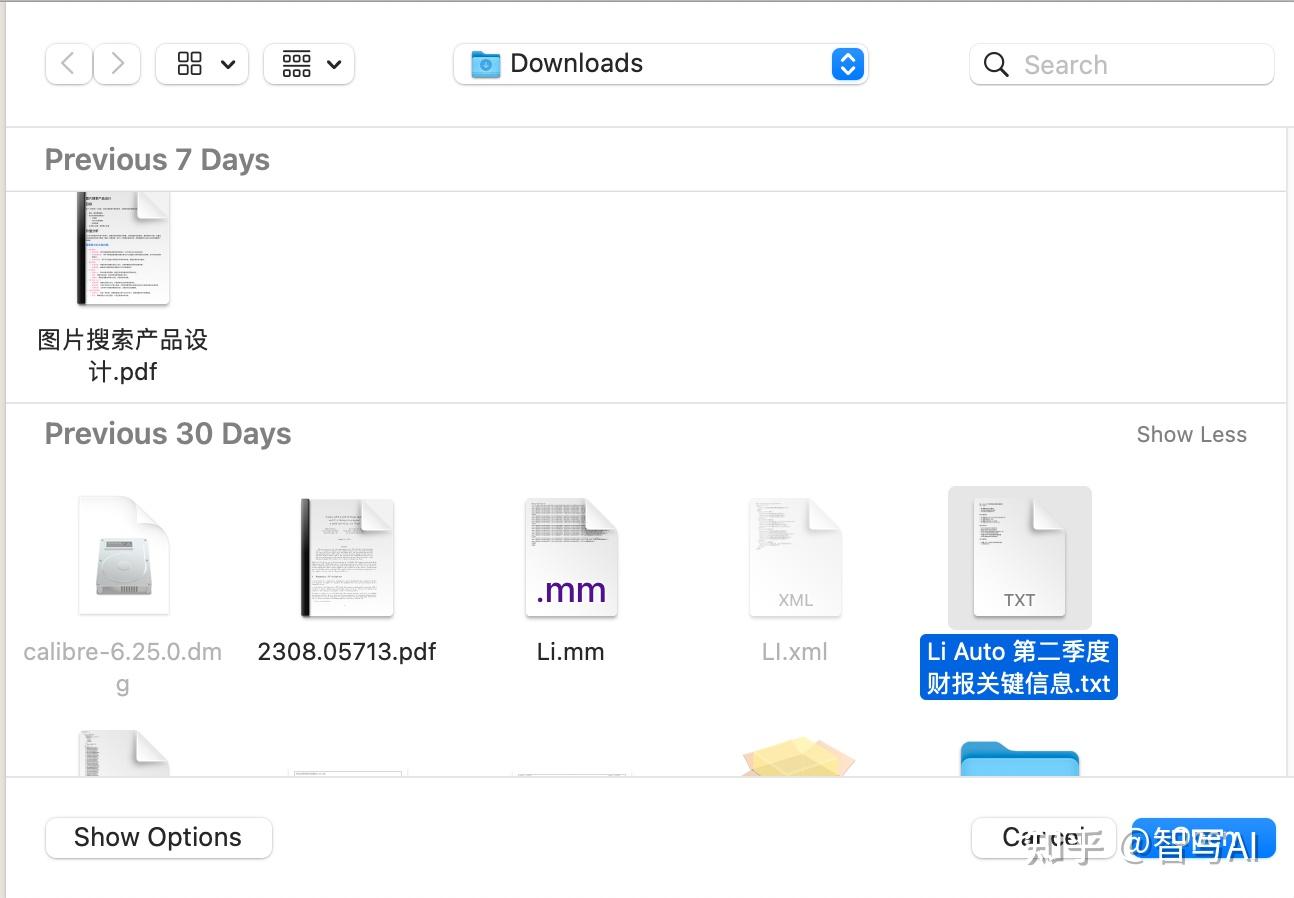Select the text document icon below calibre-6.25.0.dmg
The width and height of the screenshot is (1294, 898).
pos(123,754)
